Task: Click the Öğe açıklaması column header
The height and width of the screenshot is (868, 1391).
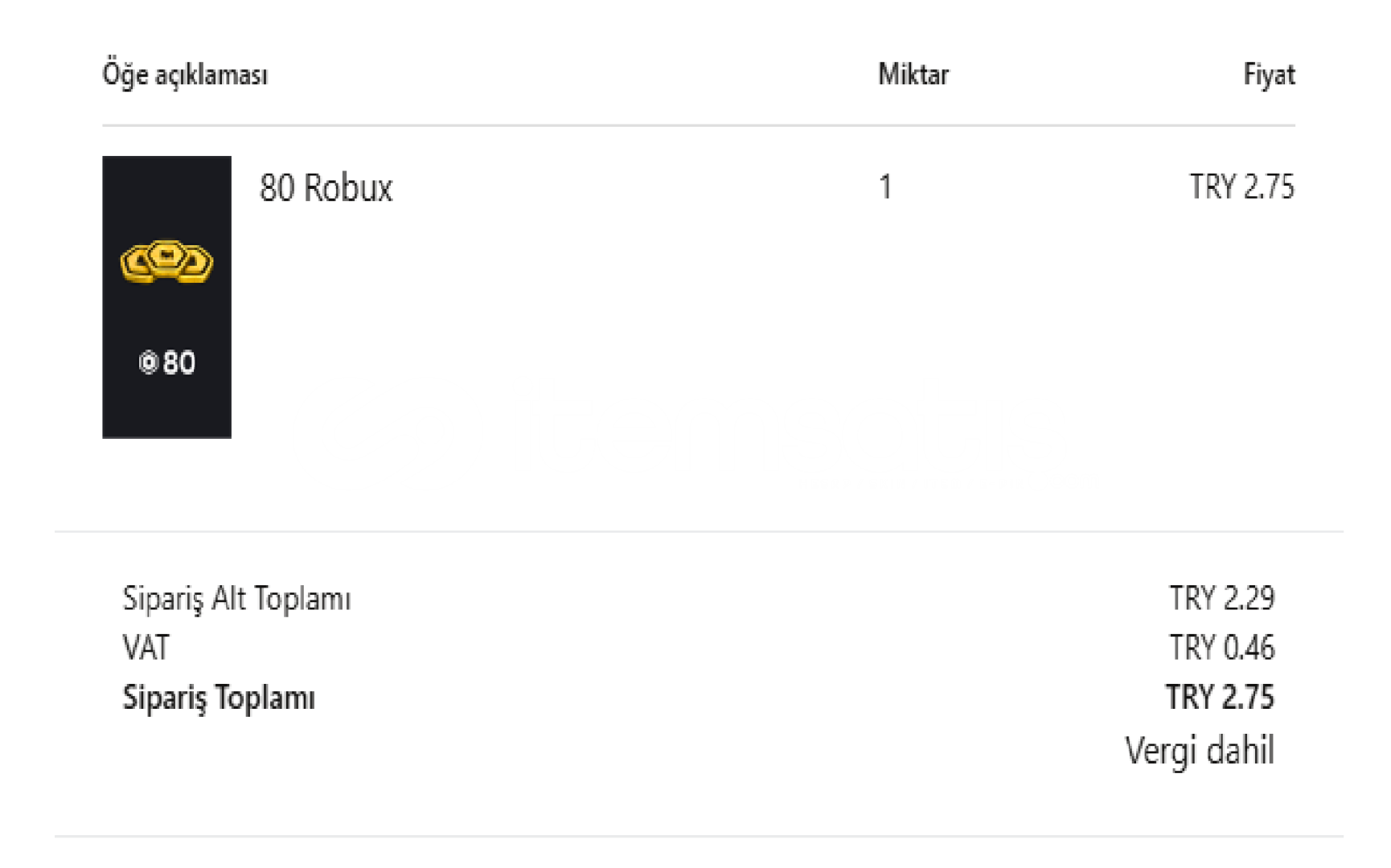Action: tap(185, 75)
